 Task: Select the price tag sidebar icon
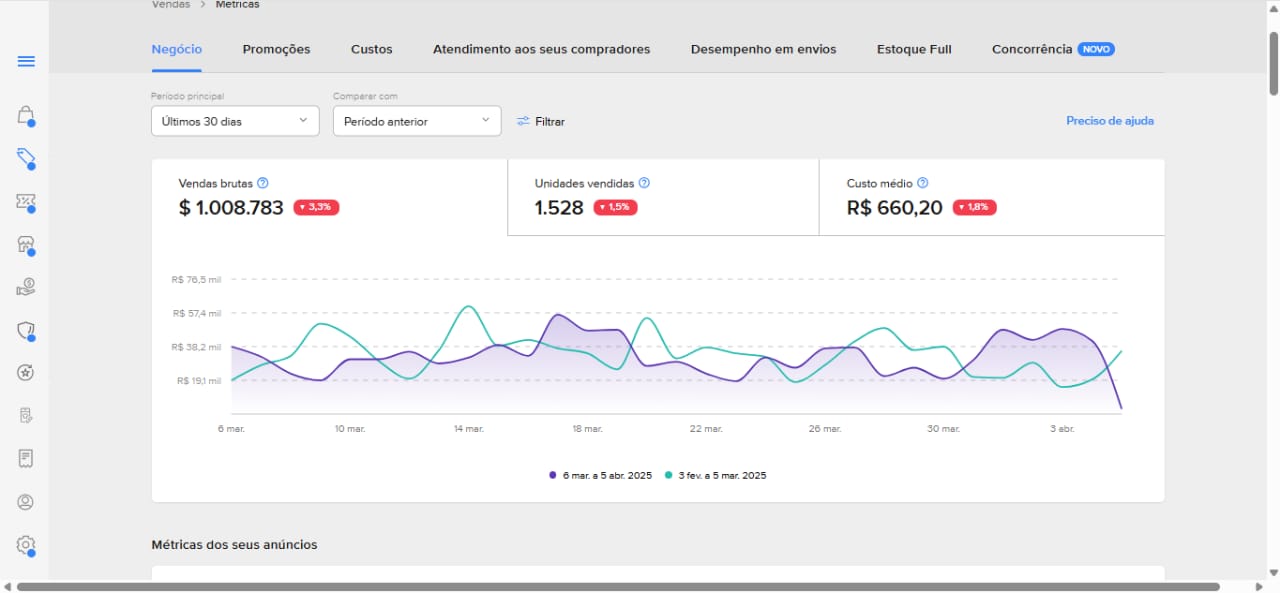click(26, 158)
